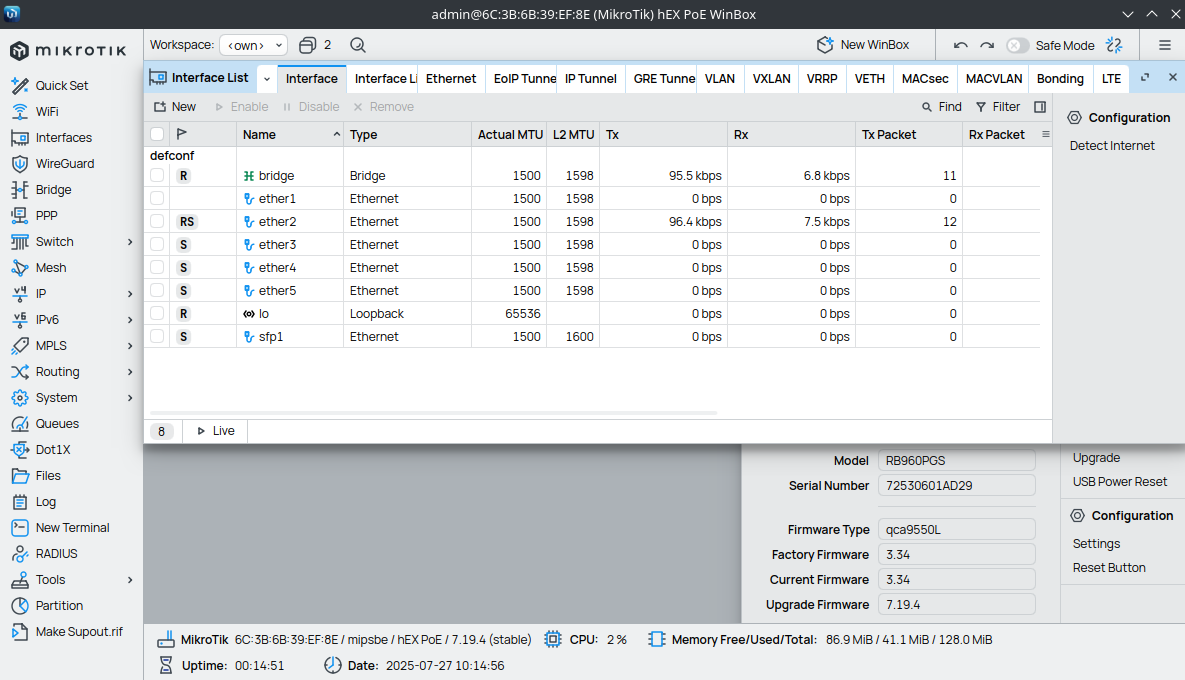Click the horizontal scrollbar of interface table
The width and height of the screenshot is (1185, 680).
pos(433,413)
